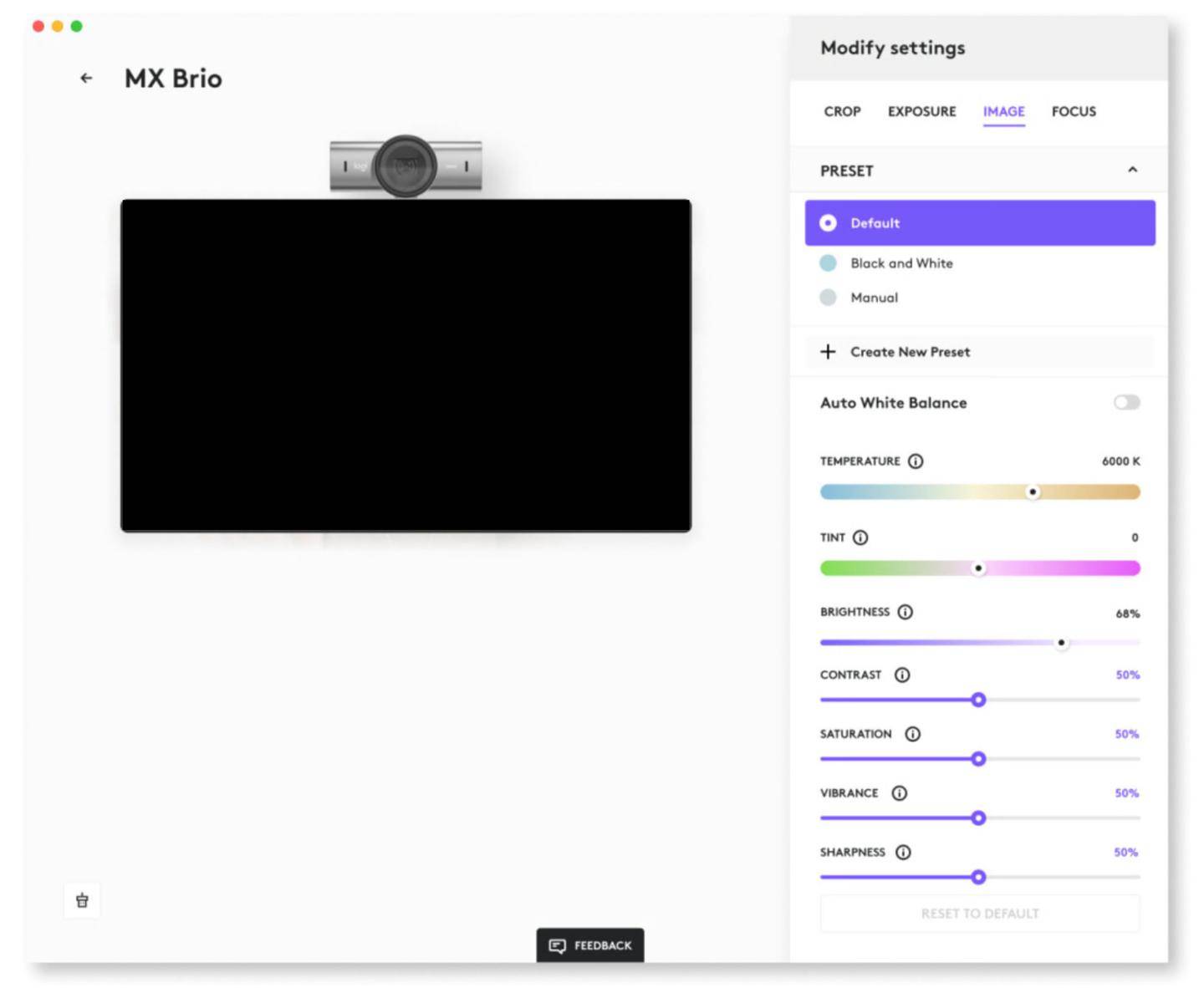Image resolution: width=1204 pixels, height=988 pixels.
Task: Click the Modify settings heading
Action: tap(892, 48)
